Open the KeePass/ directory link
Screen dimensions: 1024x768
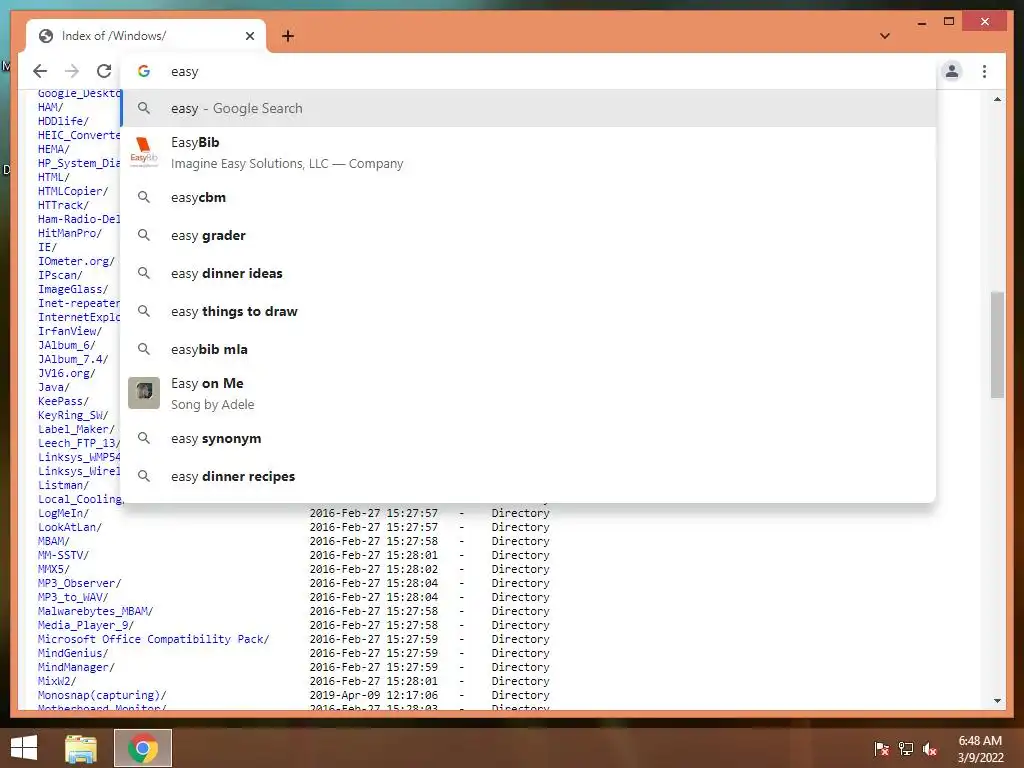click(x=63, y=402)
